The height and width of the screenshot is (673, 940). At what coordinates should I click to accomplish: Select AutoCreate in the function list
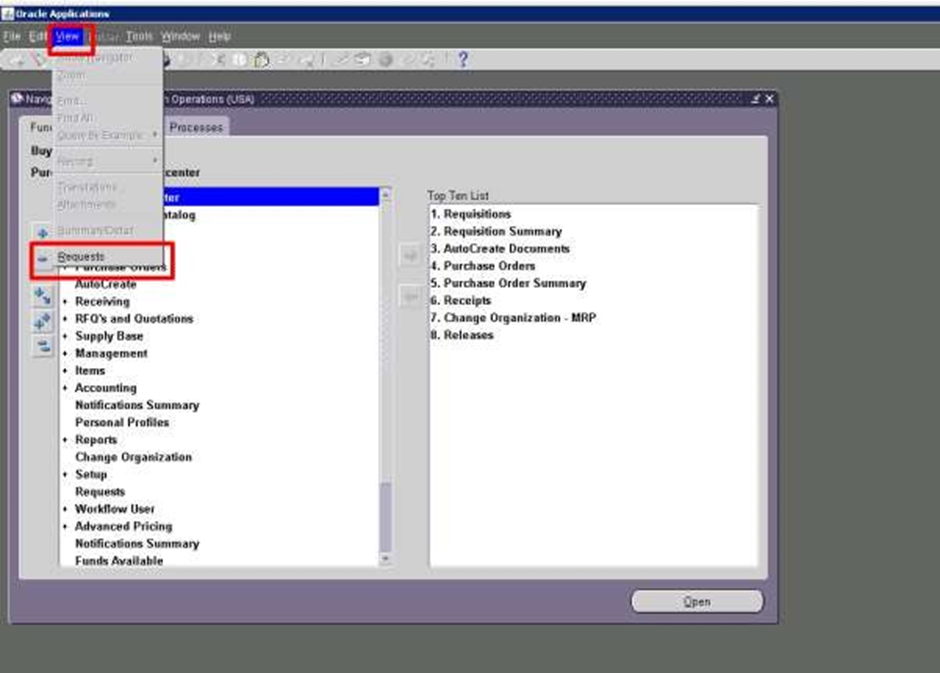click(x=106, y=284)
